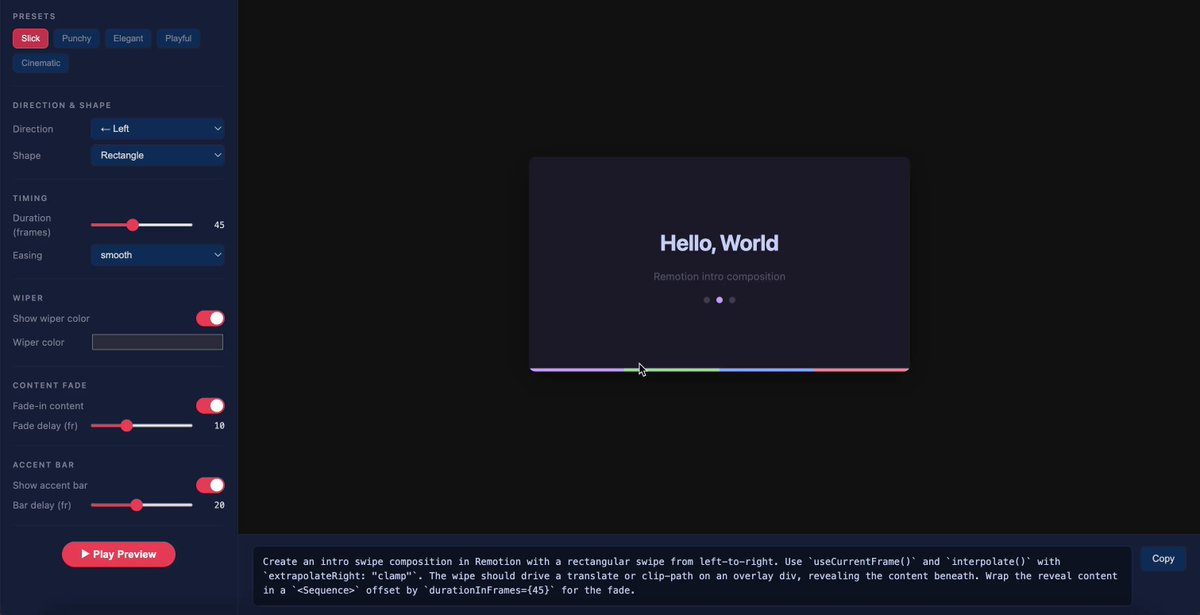Screen dimensions: 1200x615
Task: Choose the Elegant preset
Action: click(128, 38)
